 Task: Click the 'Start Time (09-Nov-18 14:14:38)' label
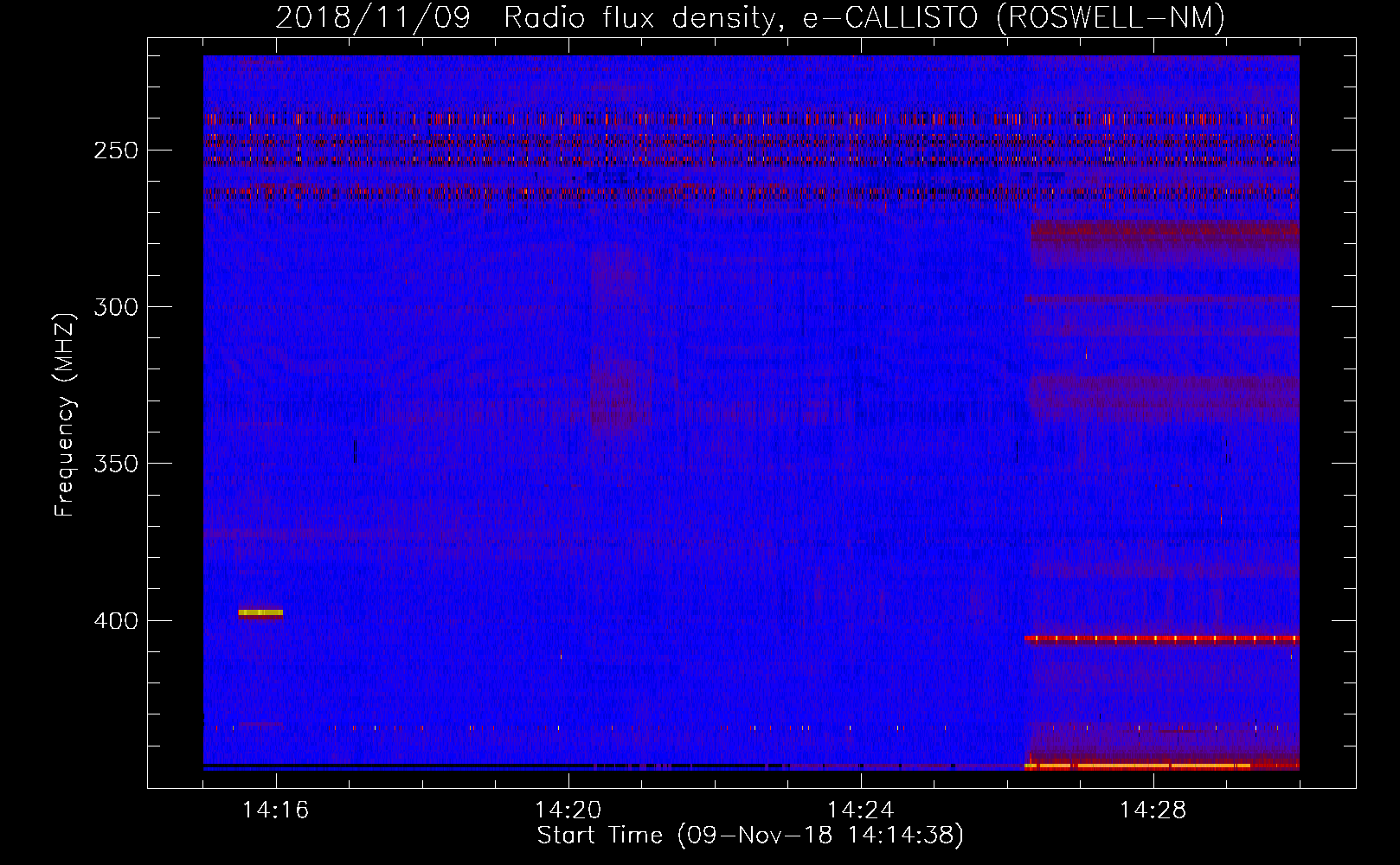pos(750,836)
